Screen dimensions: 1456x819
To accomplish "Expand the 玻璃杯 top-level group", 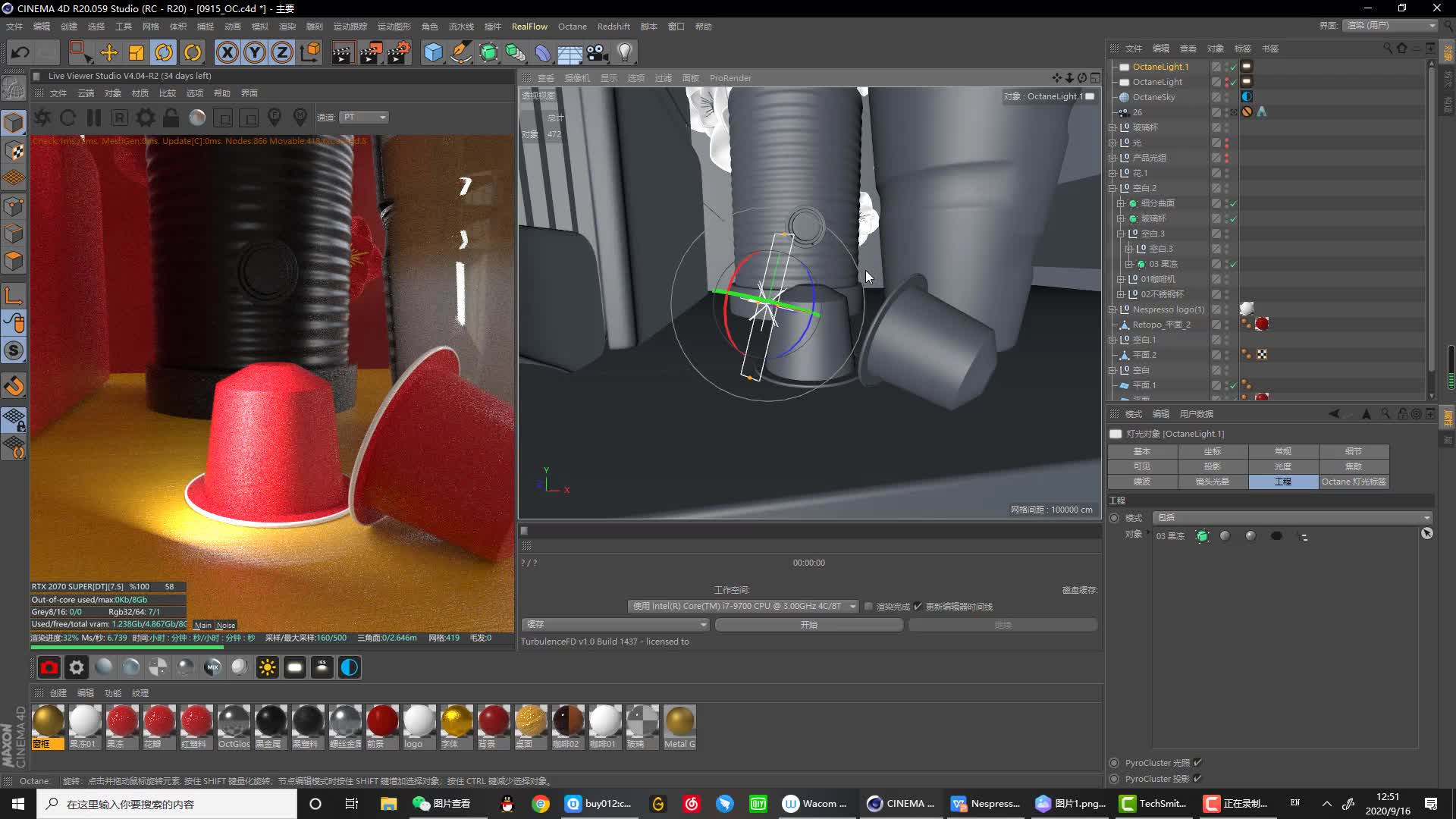I will coord(1112,127).
